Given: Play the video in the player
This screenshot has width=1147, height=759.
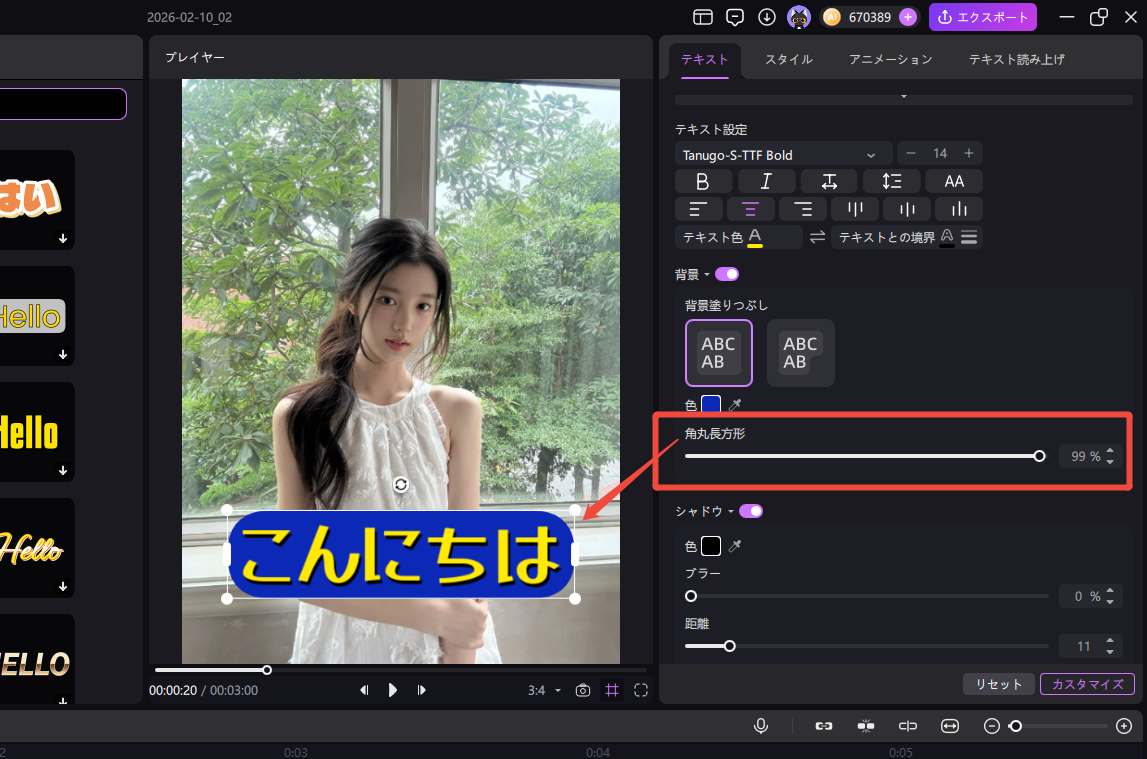Looking at the screenshot, I should pyautogui.click(x=393, y=690).
